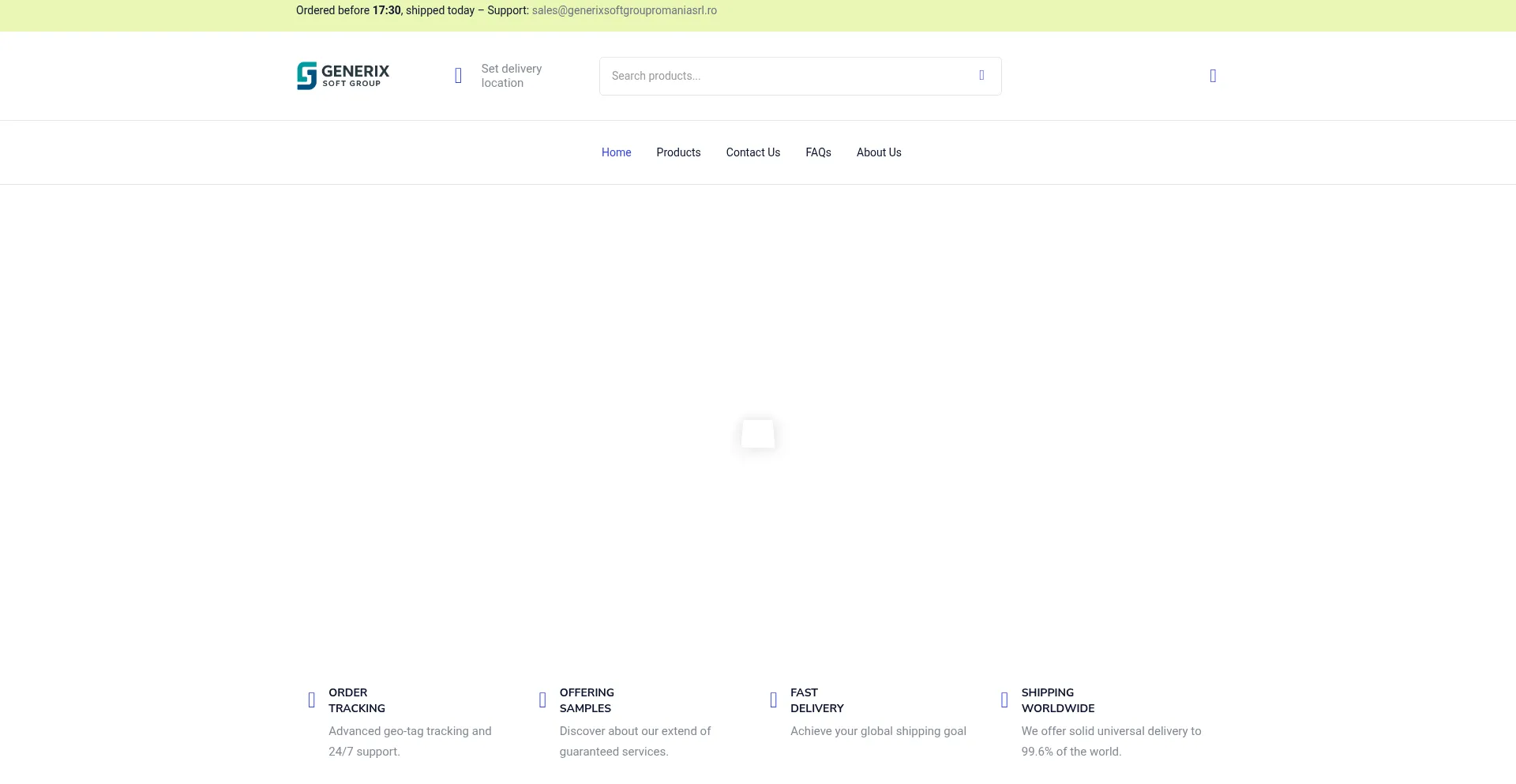Screen dimensions: 1516x784
Task: Open the cart icon in header
Action: coord(1213,76)
